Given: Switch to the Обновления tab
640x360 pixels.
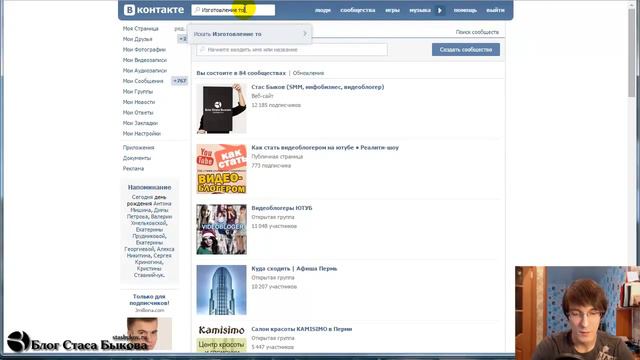Looking at the screenshot, I should (308, 73).
